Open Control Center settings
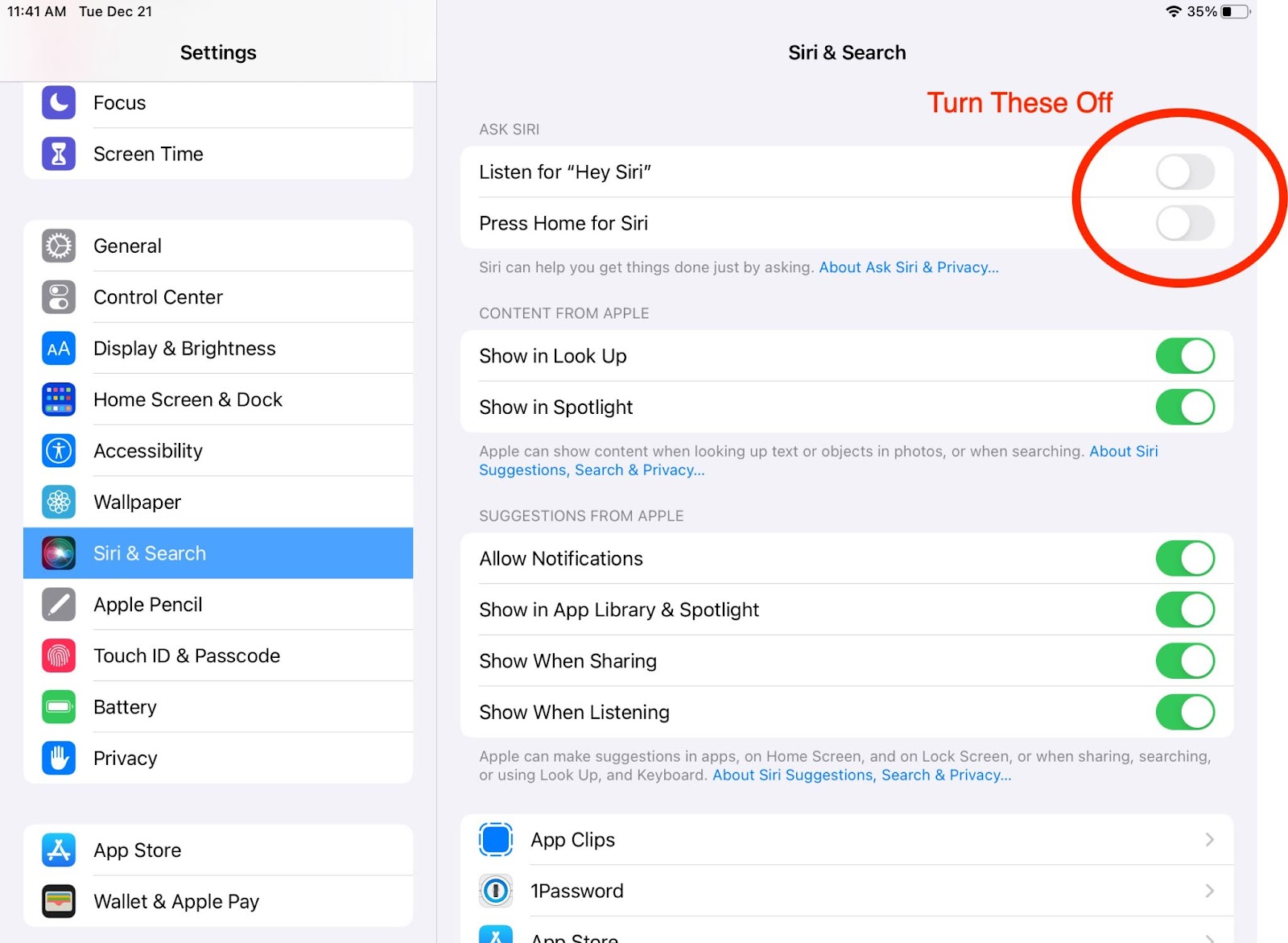 point(218,297)
